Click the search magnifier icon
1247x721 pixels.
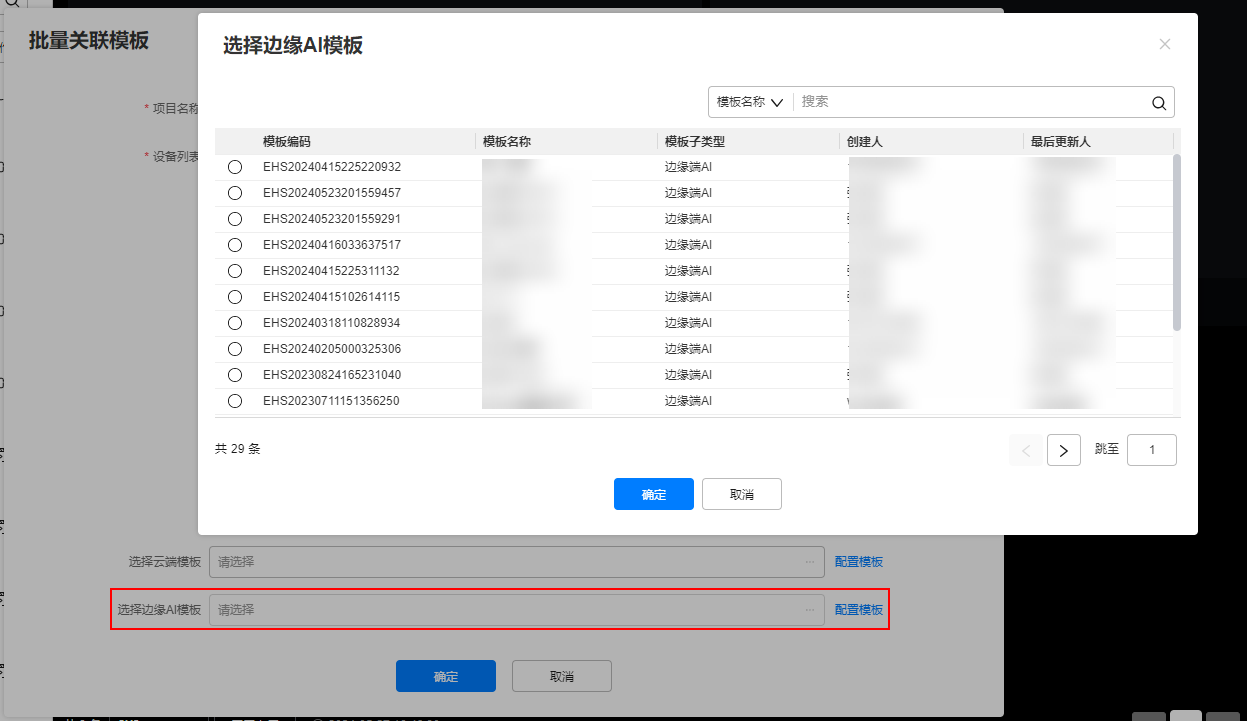pos(1159,102)
